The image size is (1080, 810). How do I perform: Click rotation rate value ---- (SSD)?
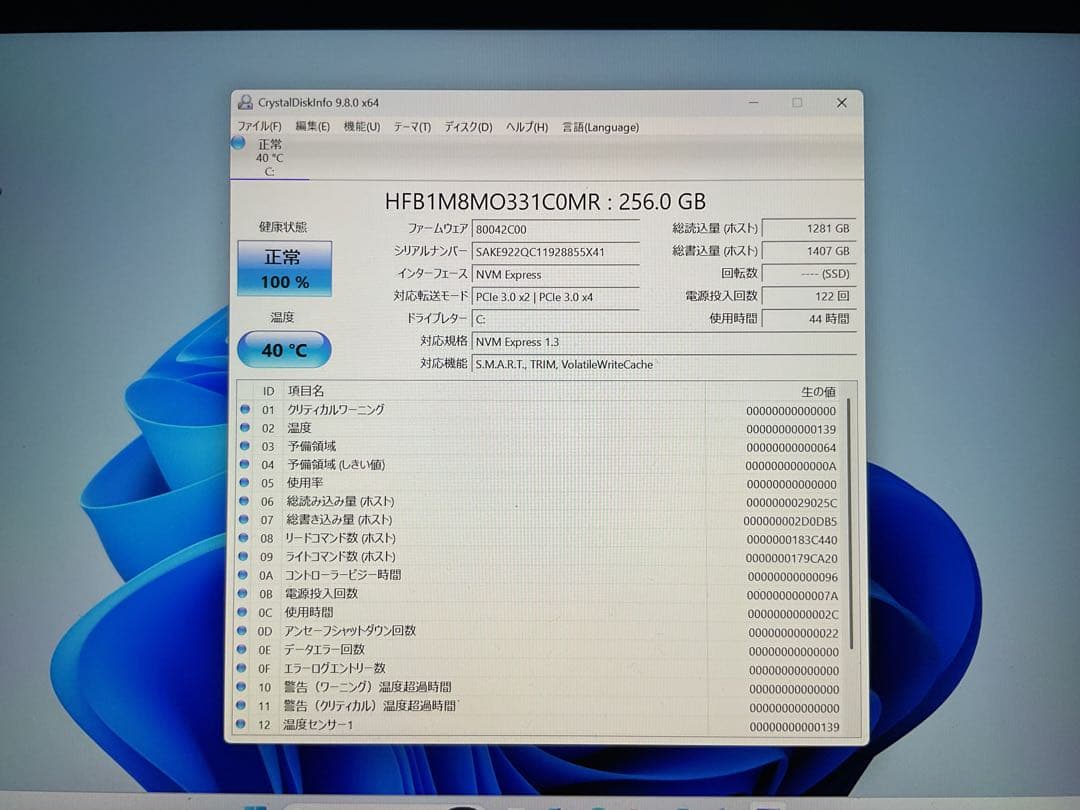[809, 273]
